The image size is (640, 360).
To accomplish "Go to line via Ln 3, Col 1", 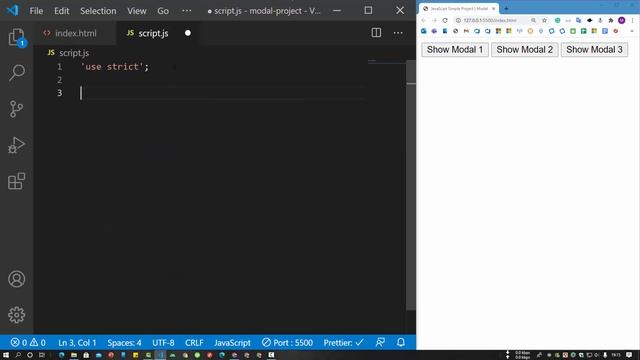I will (77, 342).
